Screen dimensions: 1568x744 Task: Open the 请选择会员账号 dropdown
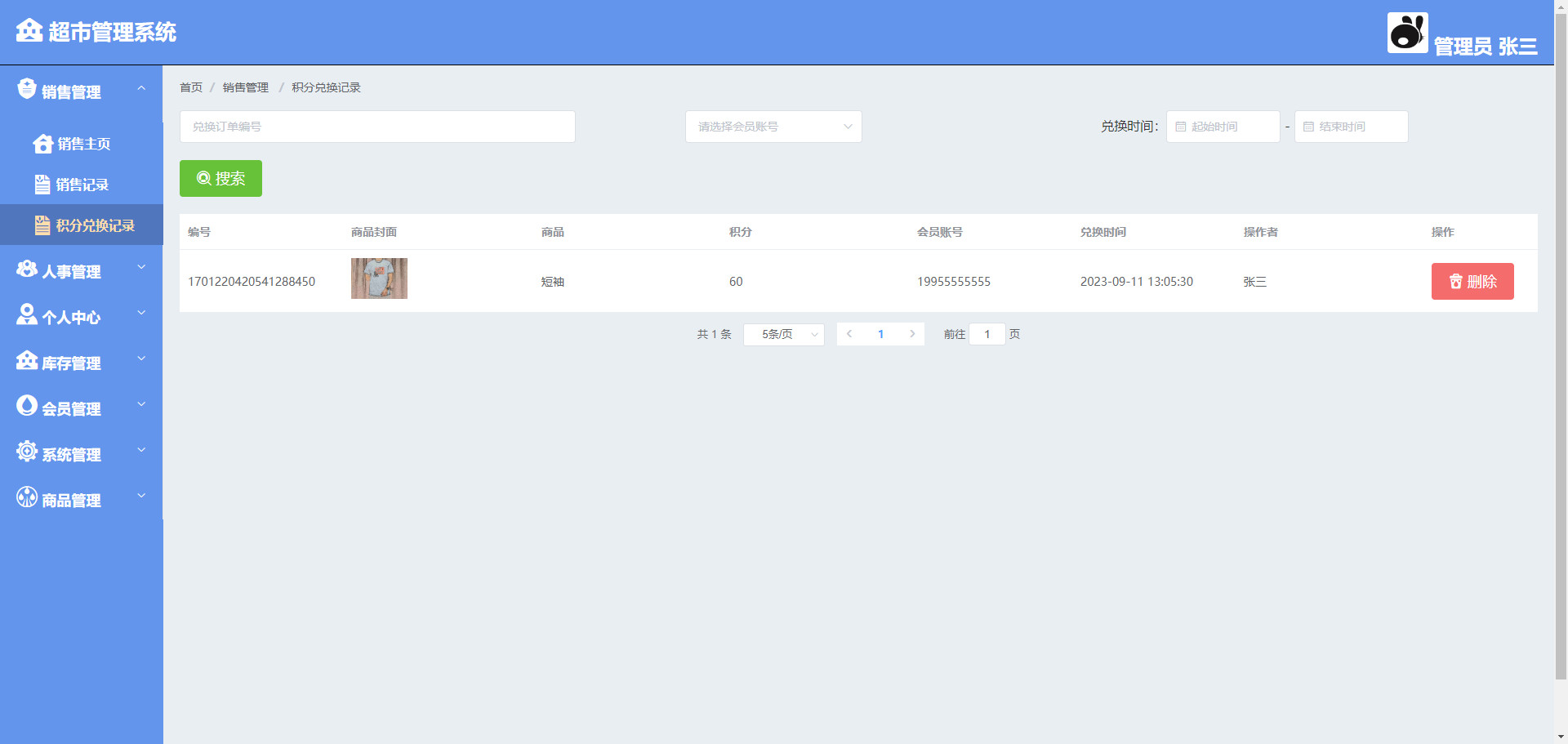coord(773,127)
